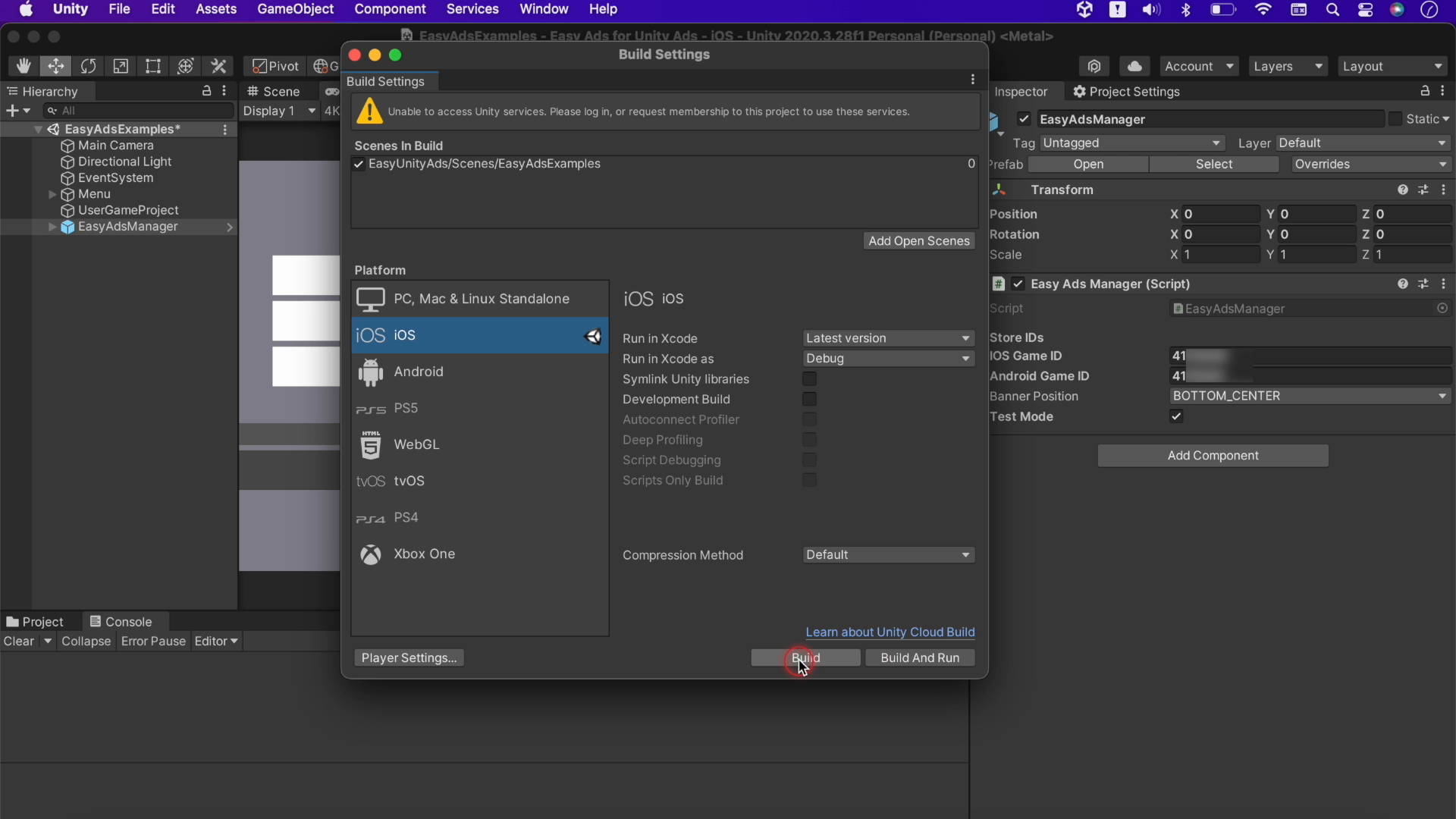
Task: Uncheck Test Mode checkbox
Action: tap(1176, 416)
